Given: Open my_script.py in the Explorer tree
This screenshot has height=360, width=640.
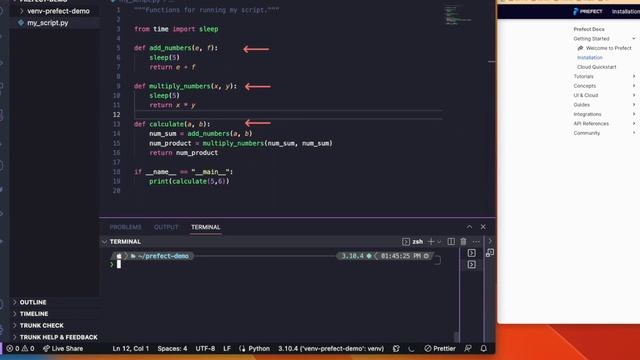Looking at the screenshot, I should [x=47, y=23].
